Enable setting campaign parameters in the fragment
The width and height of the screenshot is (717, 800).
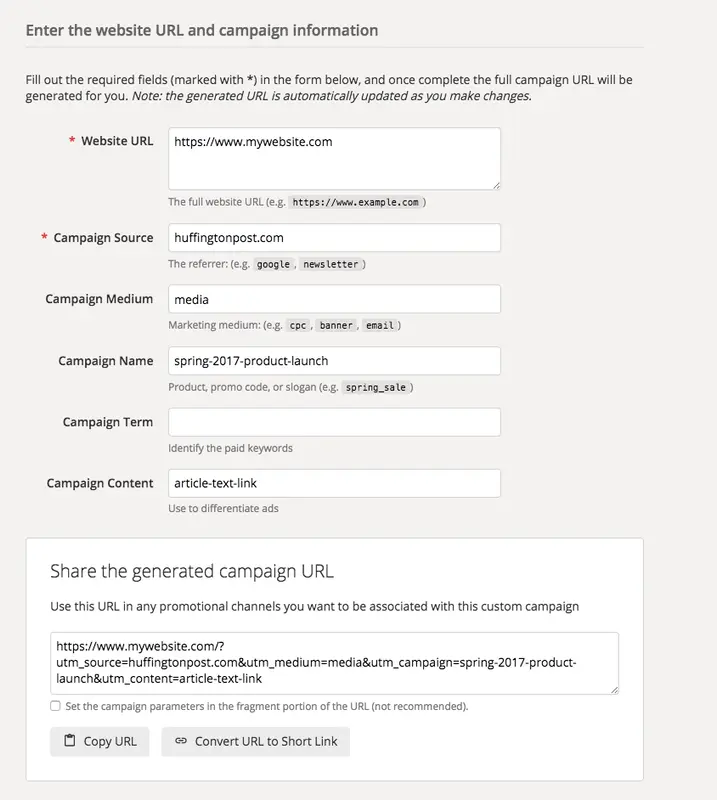tap(55, 706)
